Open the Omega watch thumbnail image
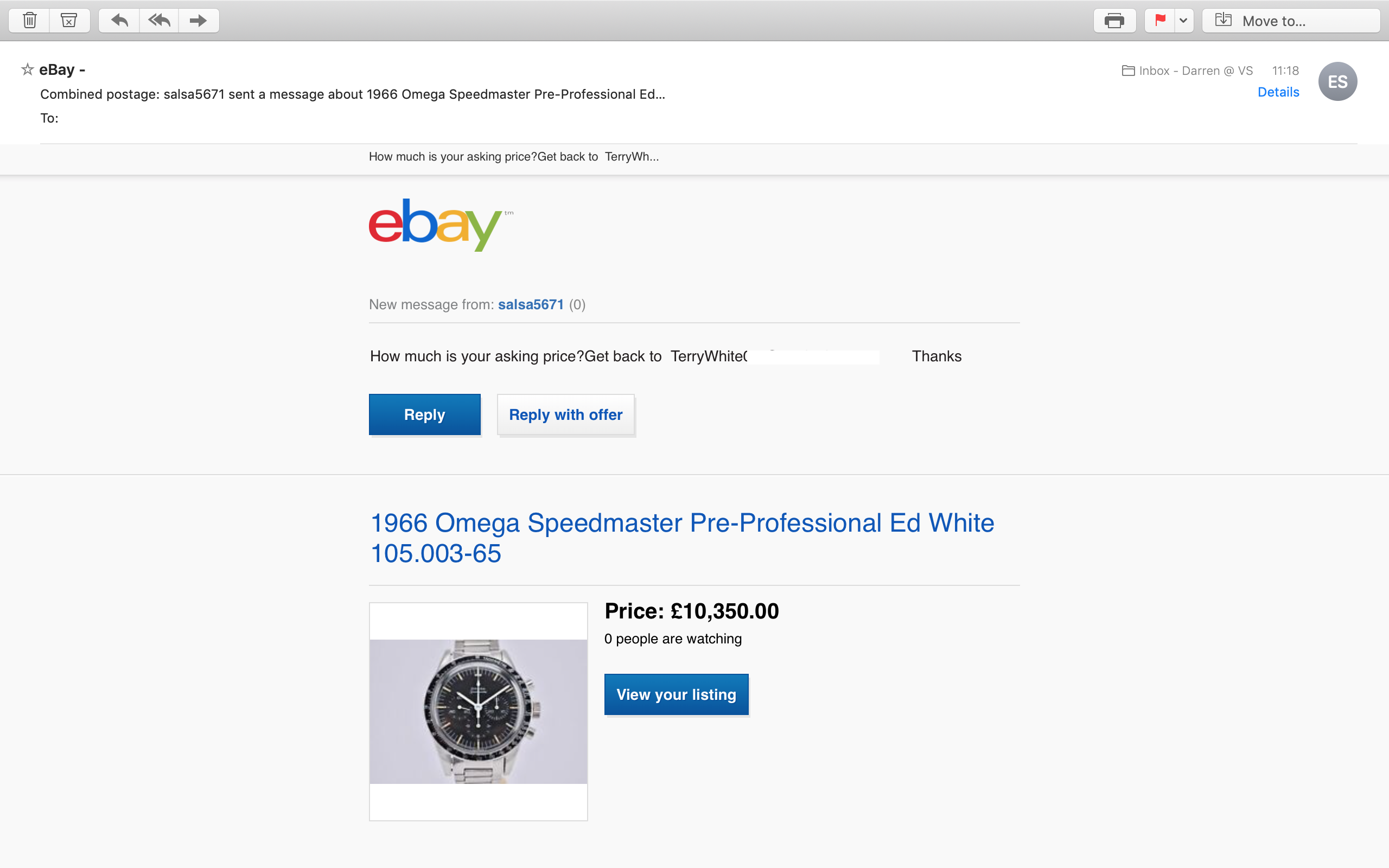The width and height of the screenshot is (1389, 868). point(478,711)
